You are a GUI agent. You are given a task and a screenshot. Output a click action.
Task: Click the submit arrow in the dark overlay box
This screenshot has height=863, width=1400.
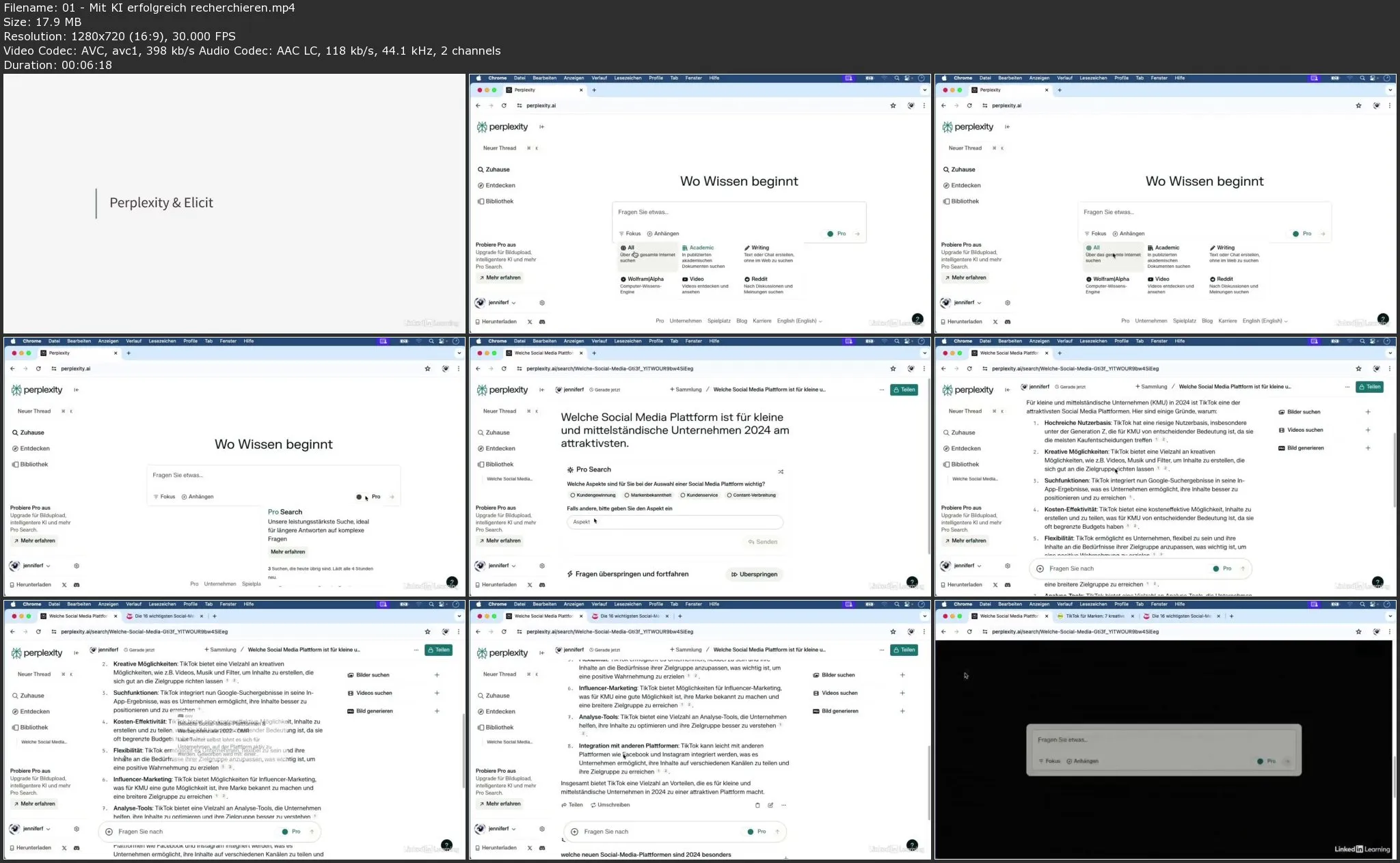pyautogui.click(x=1287, y=761)
